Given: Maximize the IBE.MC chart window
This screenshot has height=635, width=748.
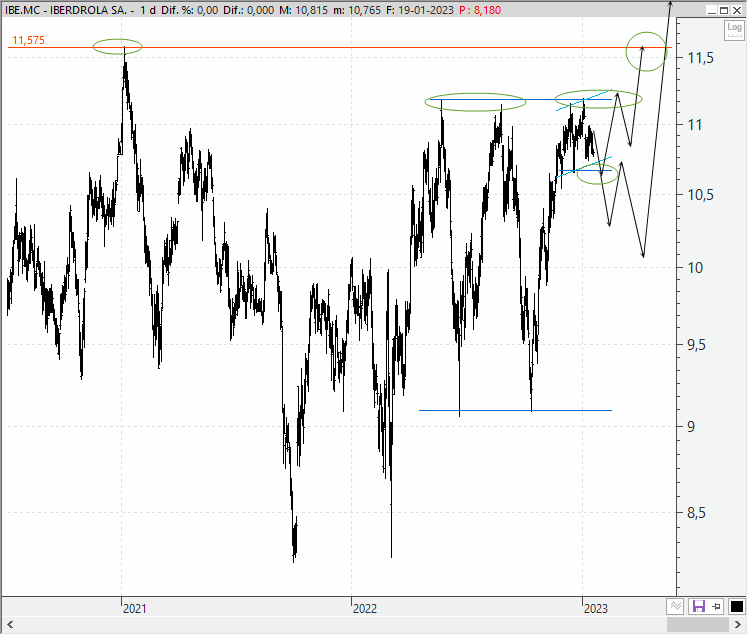Looking at the screenshot, I should pyautogui.click(x=724, y=10).
